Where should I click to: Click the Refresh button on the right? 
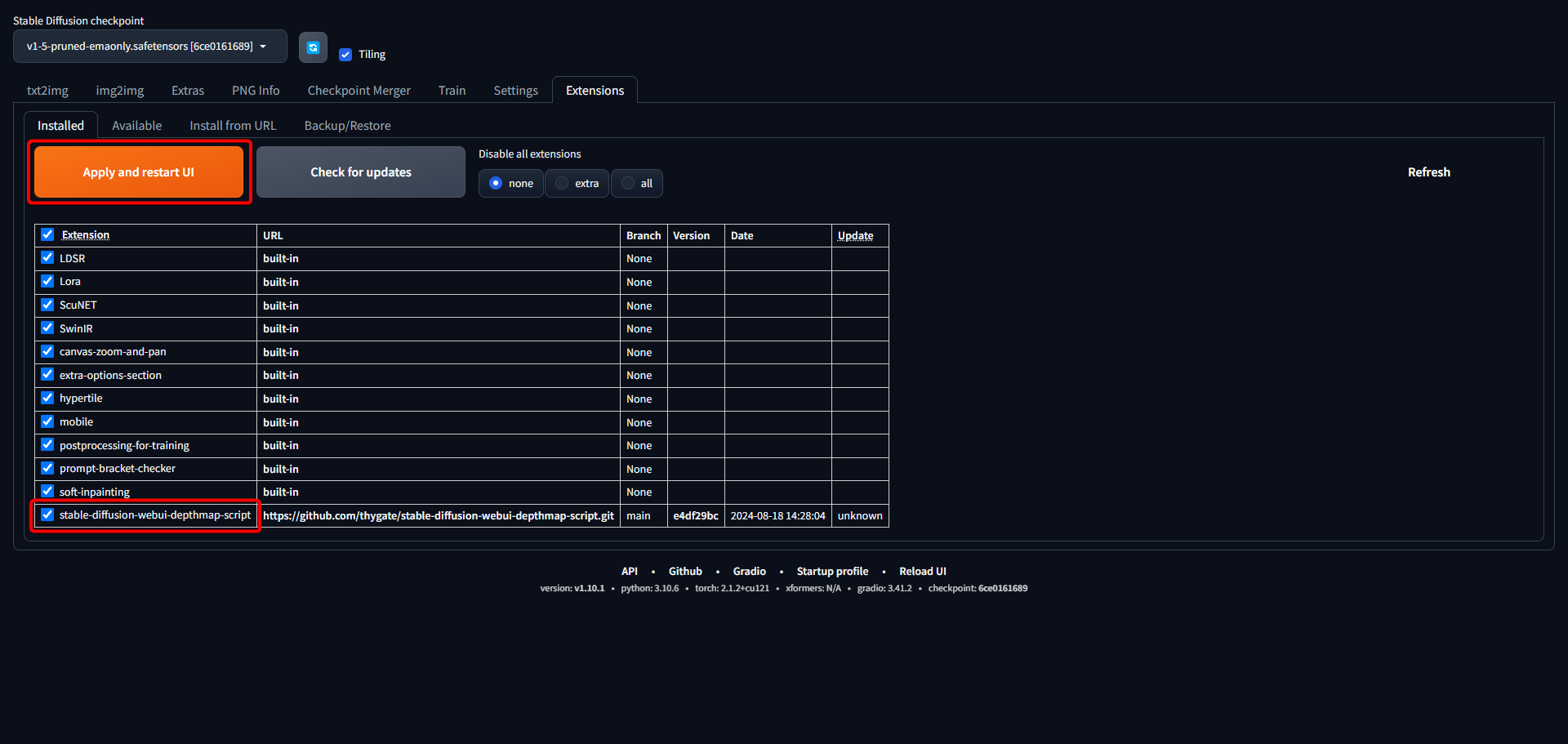pos(1428,172)
